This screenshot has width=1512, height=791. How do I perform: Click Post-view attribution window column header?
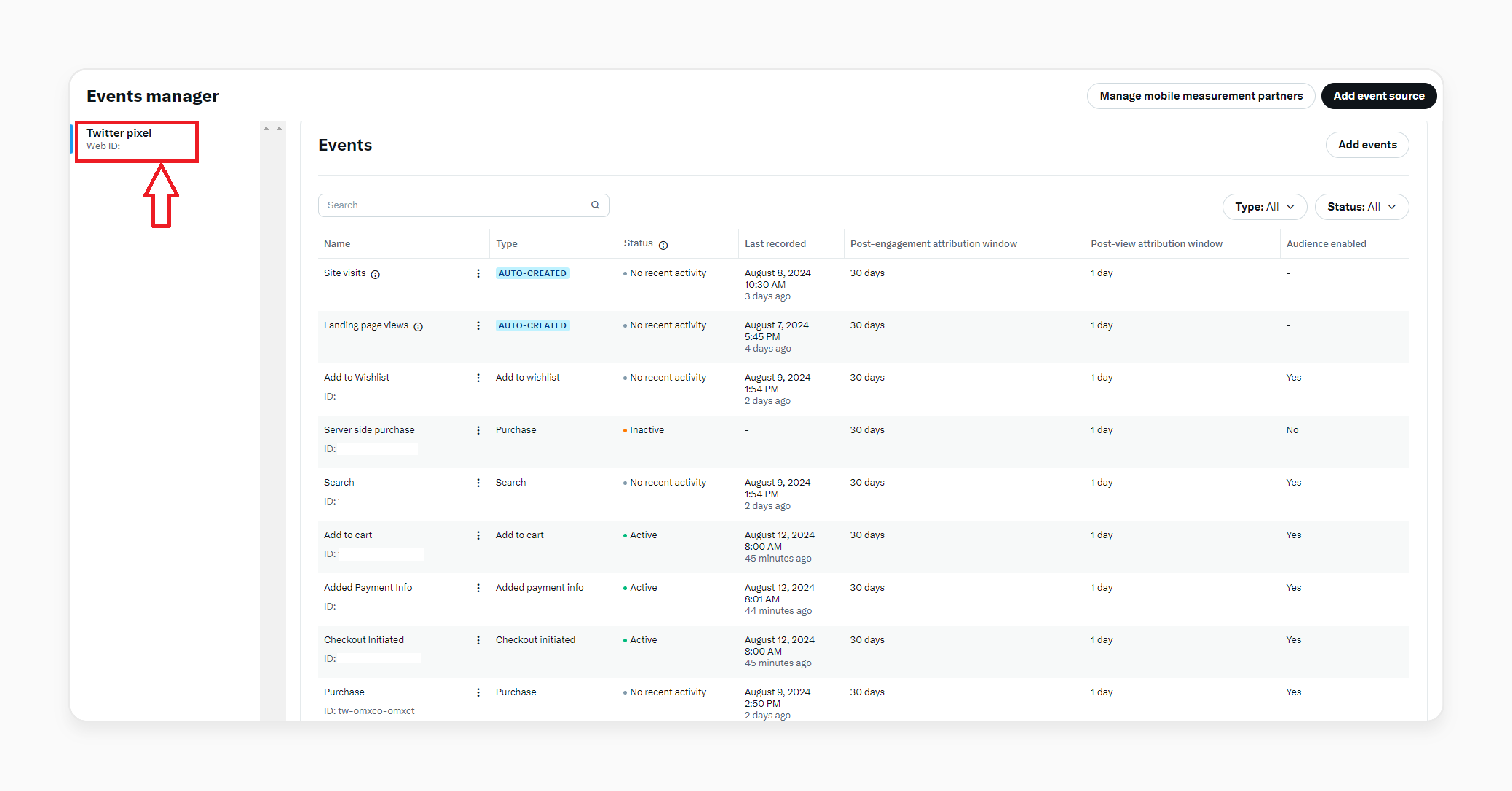click(1156, 243)
